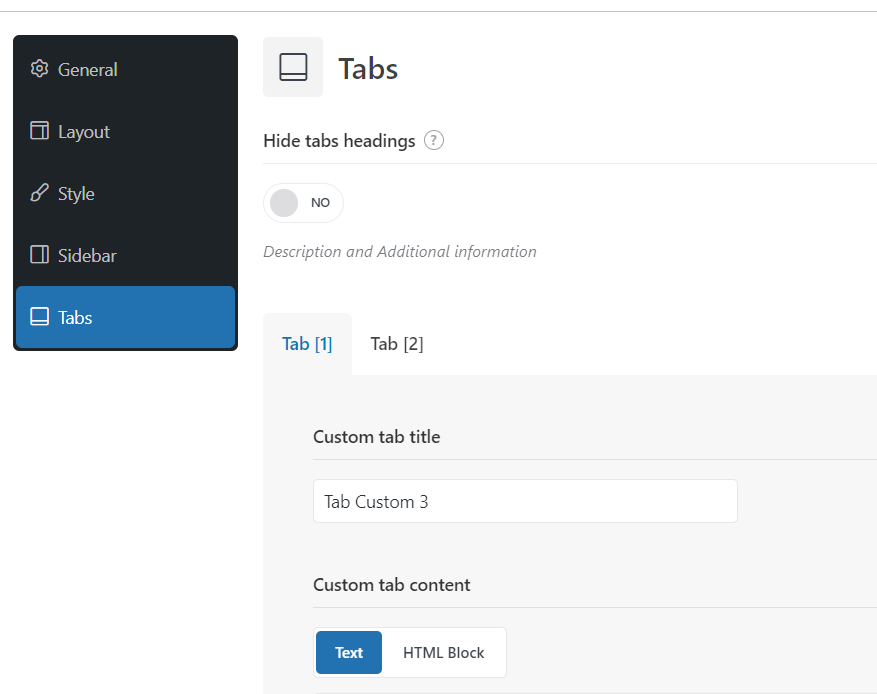Open the General settings section

pos(125,69)
